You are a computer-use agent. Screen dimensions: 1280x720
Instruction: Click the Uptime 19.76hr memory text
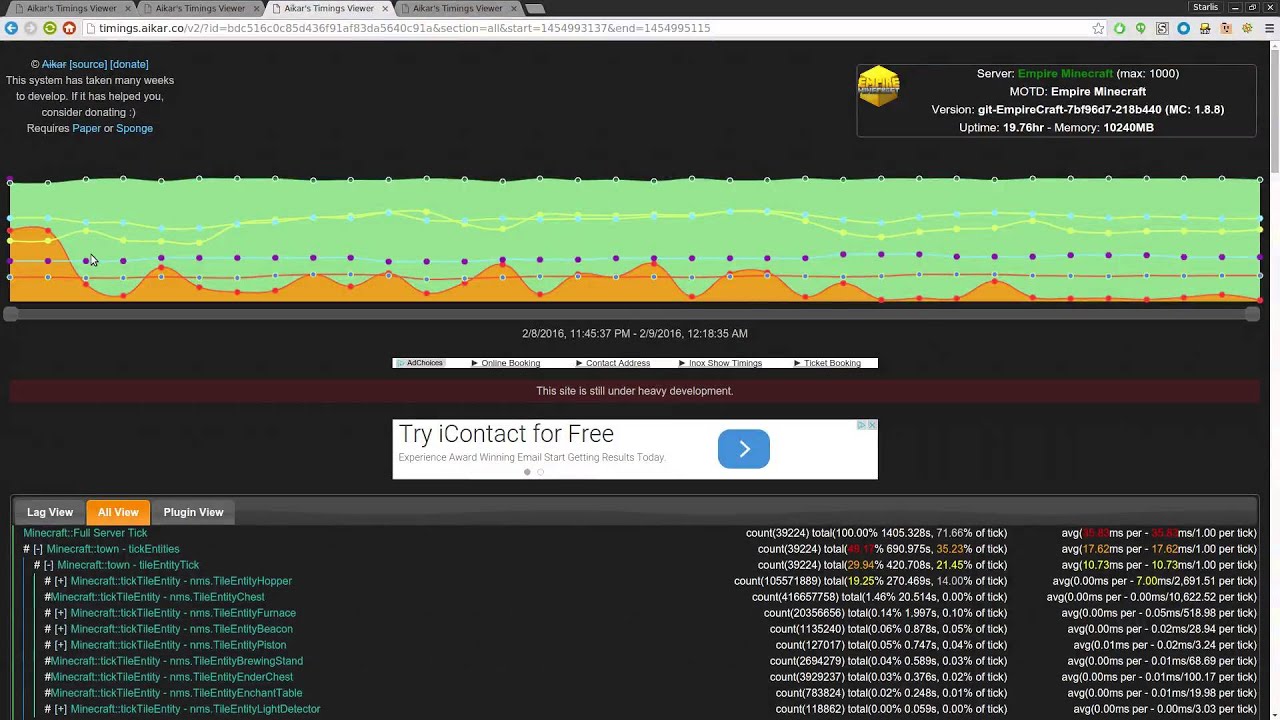[x=1056, y=128]
